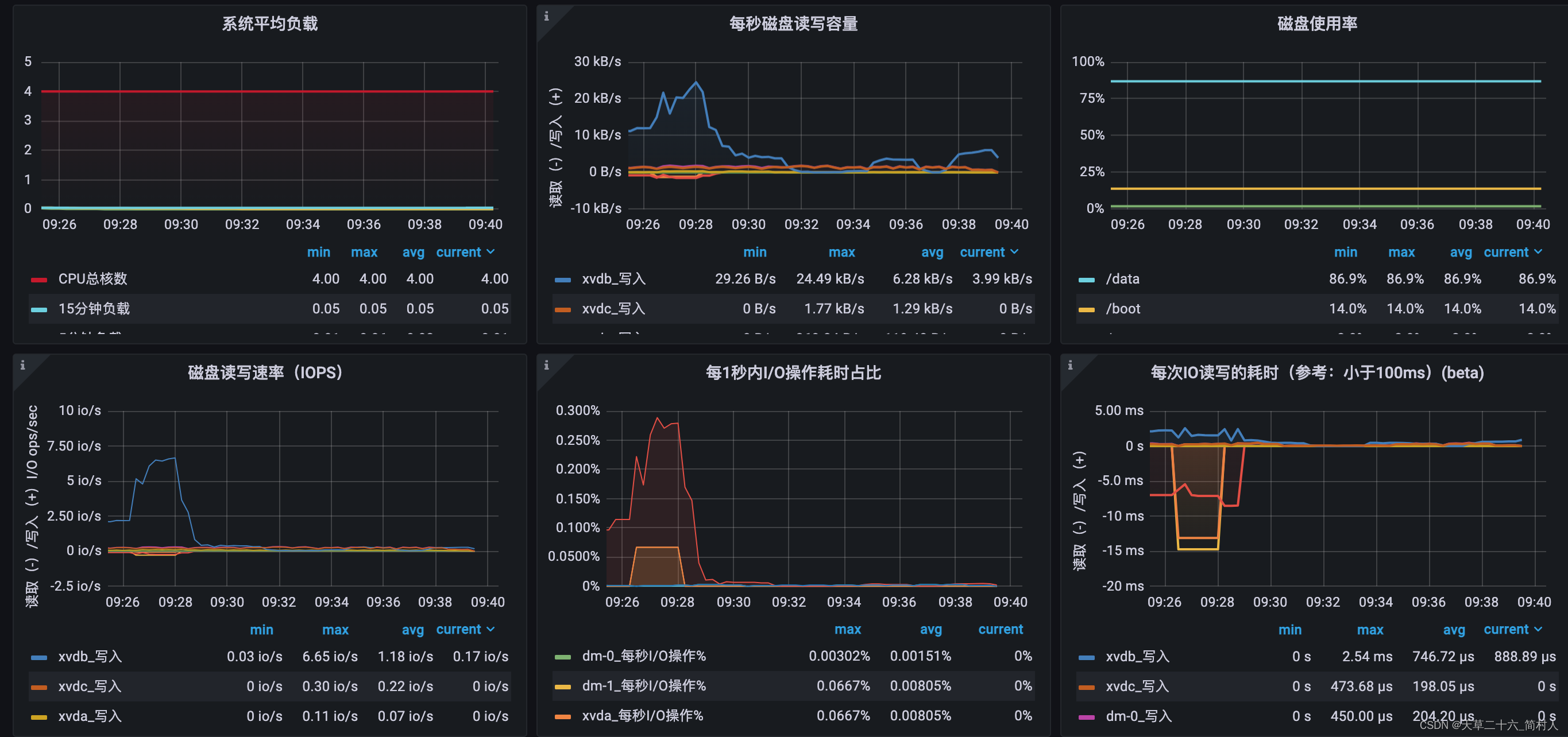The height and width of the screenshot is (737, 1568).
Task: Toggle xvdb_写入 series in IOPS legend
Action: tap(90, 656)
